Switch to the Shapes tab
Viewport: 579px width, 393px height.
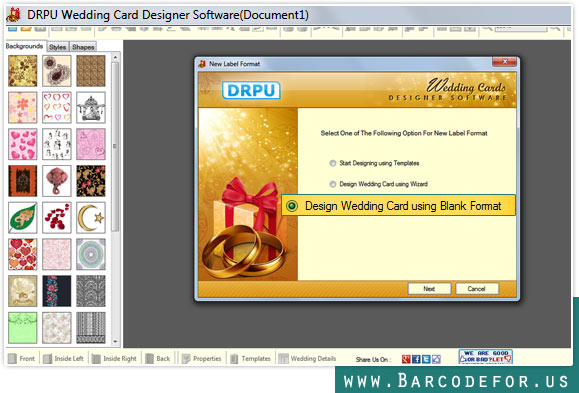click(x=83, y=47)
